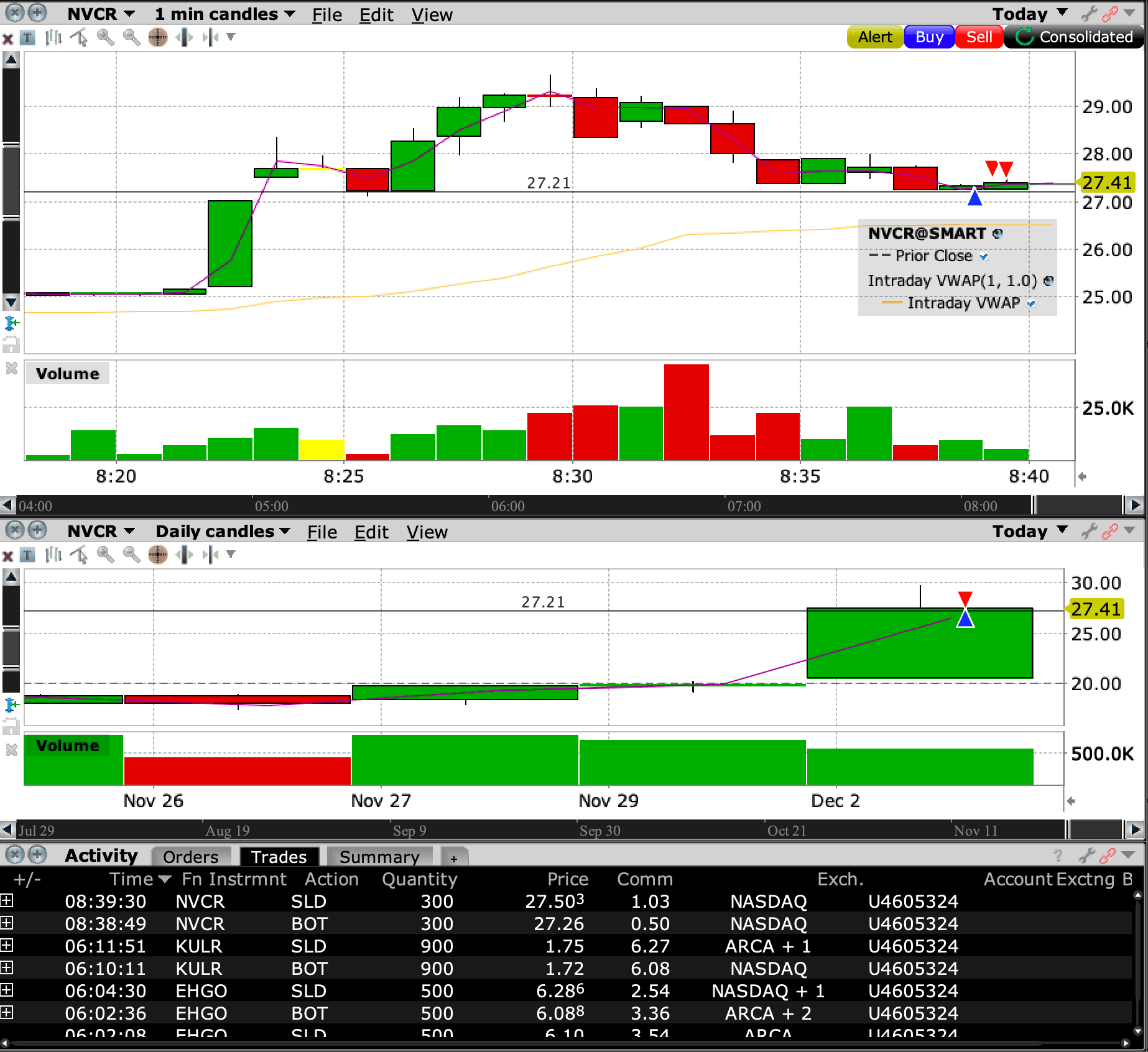Open the Activity panel configuration wrench
The height and width of the screenshot is (1052, 1148).
(1086, 856)
